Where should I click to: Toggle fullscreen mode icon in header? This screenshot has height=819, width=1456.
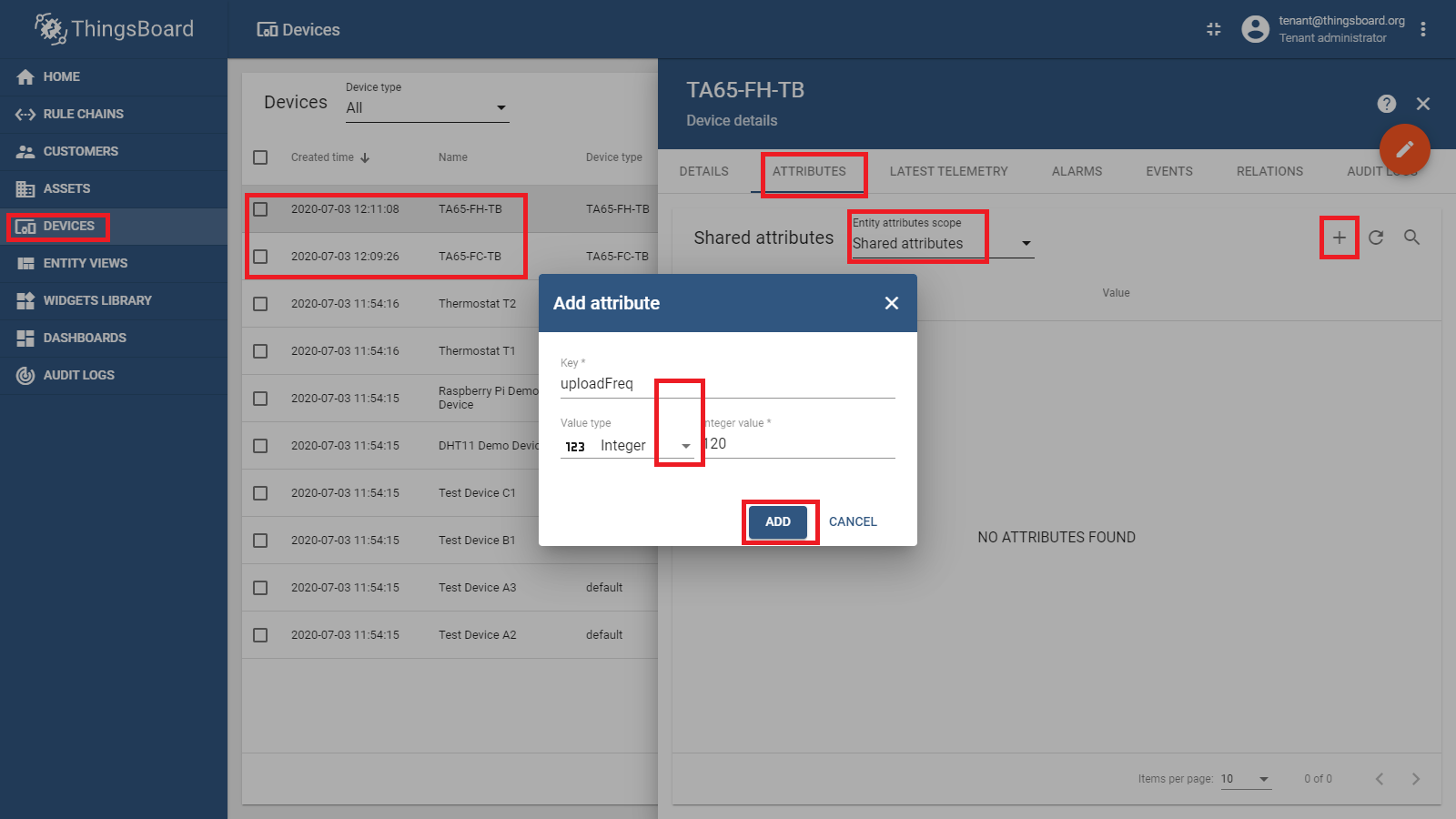[1214, 29]
